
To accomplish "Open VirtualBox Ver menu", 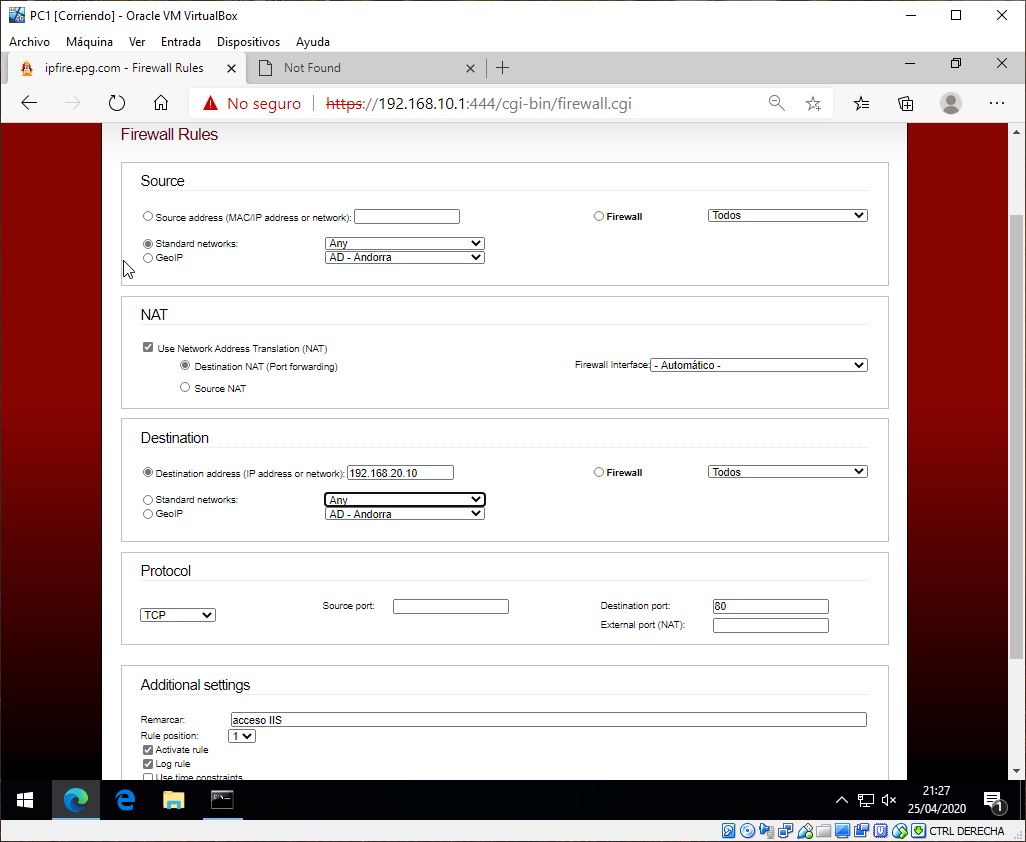I will (x=137, y=41).
